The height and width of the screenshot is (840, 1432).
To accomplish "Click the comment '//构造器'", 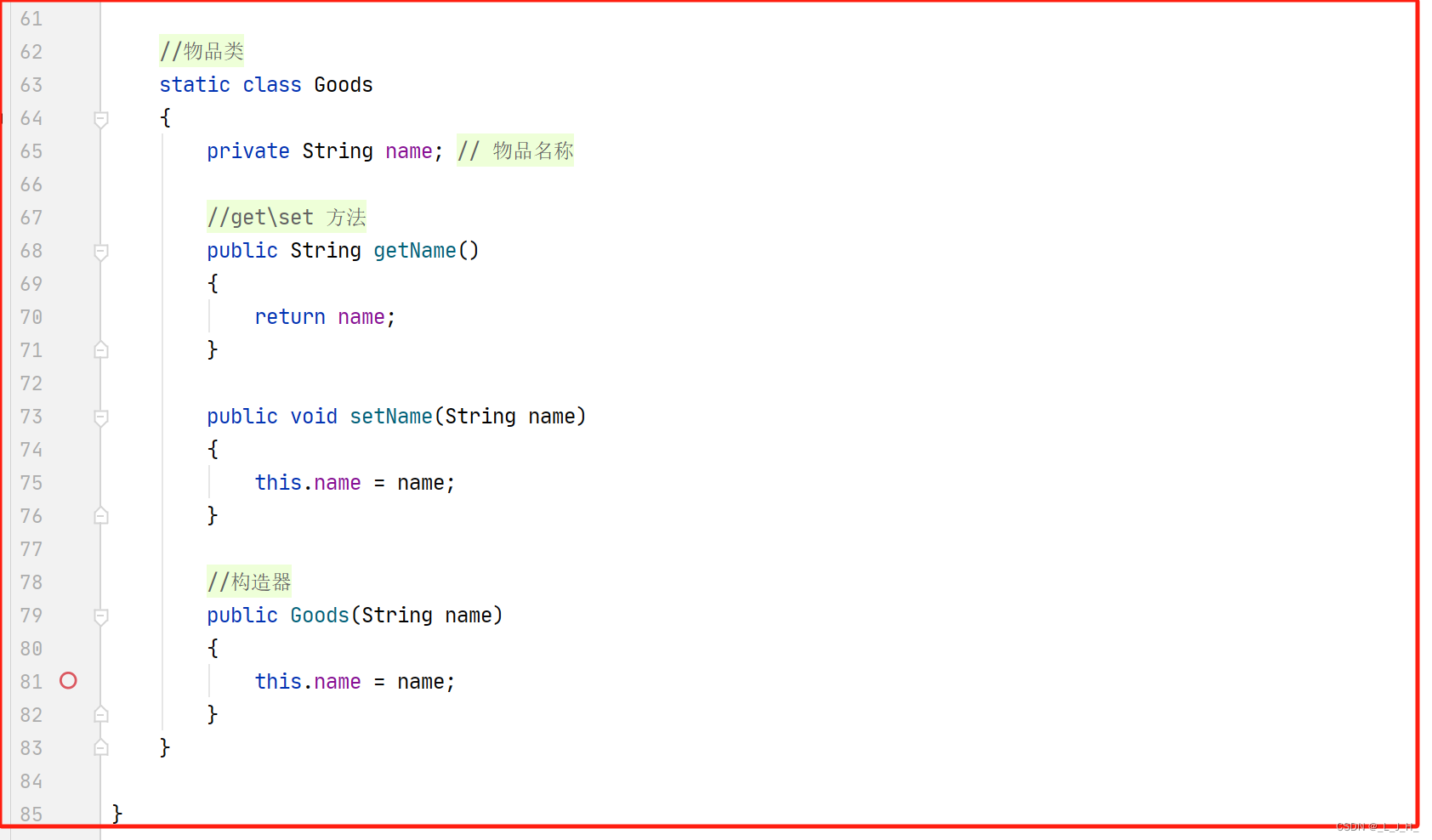I will coord(249,582).
